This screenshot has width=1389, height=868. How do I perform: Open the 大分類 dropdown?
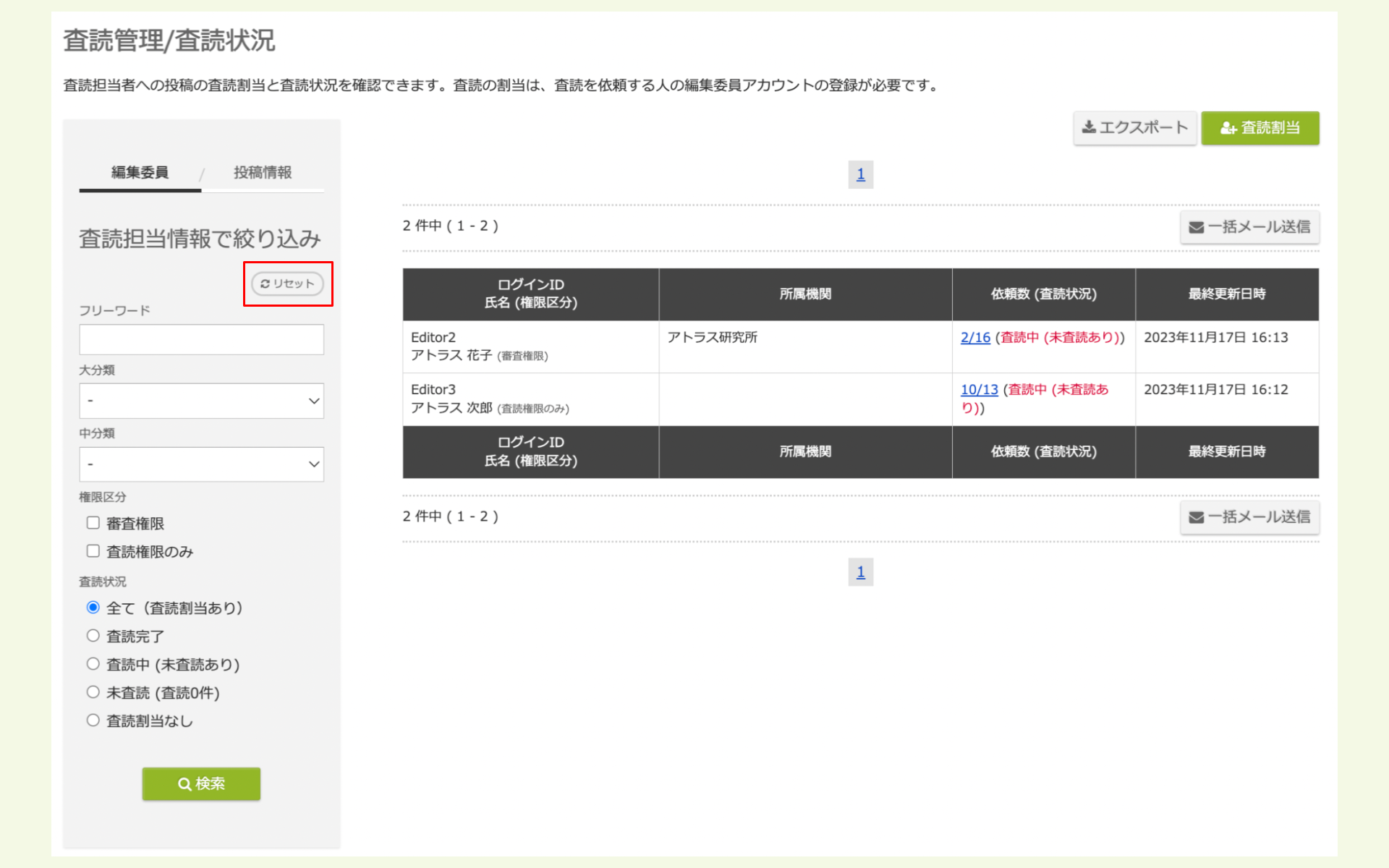(x=201, y=401)
